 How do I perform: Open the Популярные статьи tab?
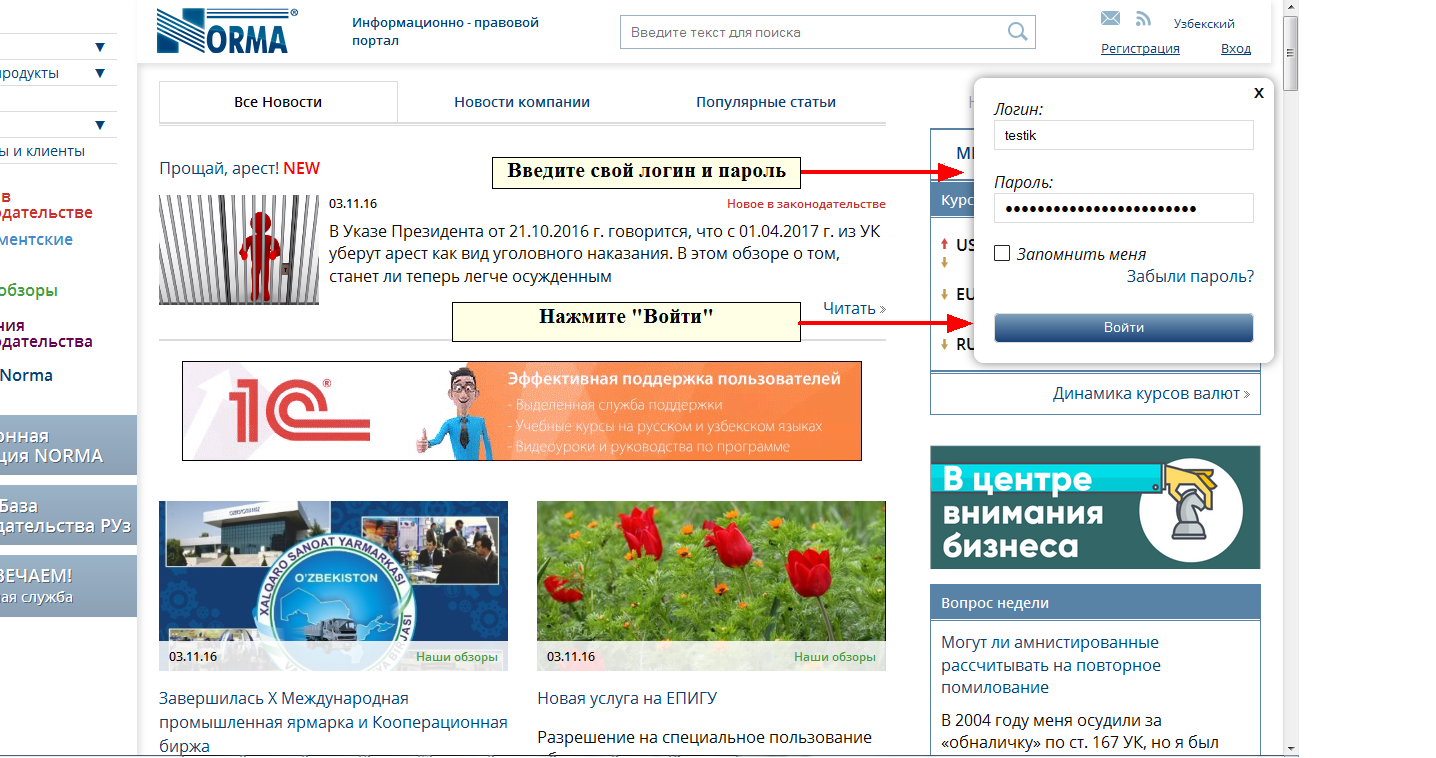pyautogui.click(x=766, y=101)
